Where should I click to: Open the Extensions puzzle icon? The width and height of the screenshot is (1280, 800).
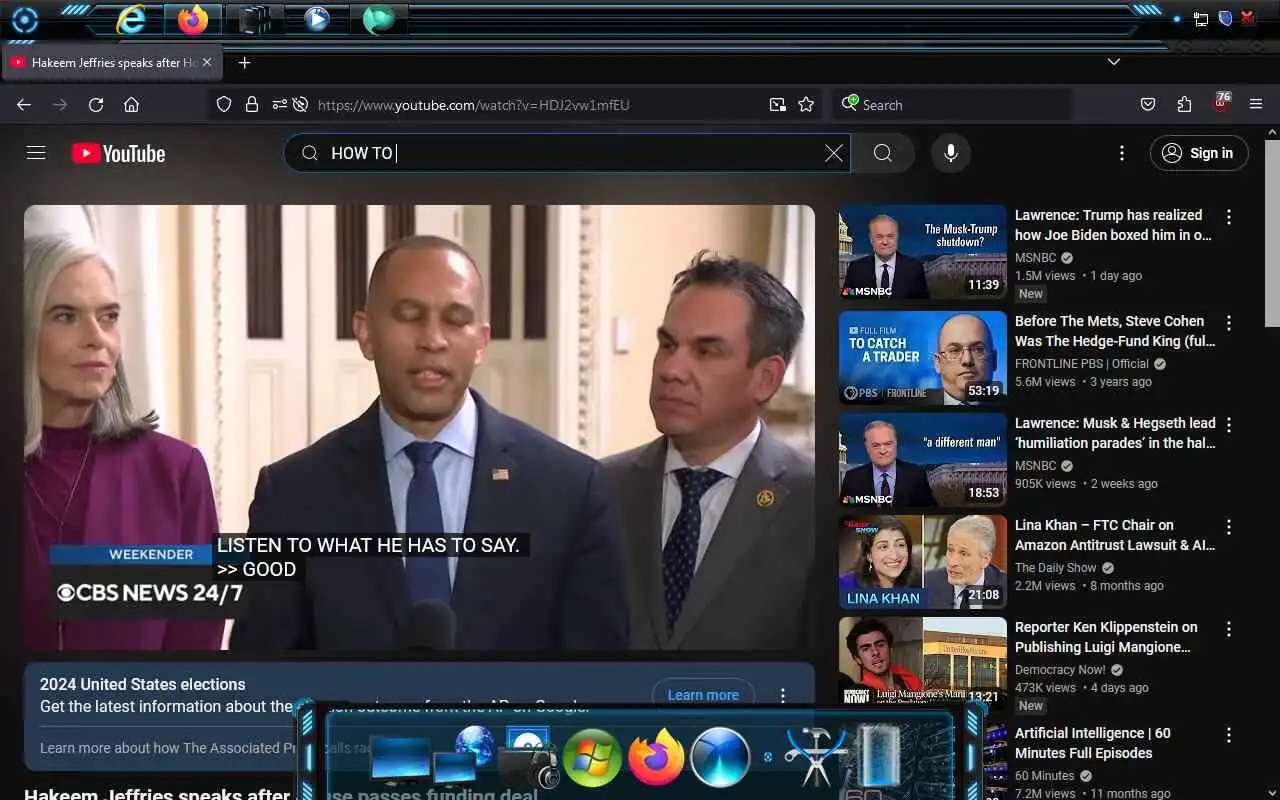coord(1184,104)
